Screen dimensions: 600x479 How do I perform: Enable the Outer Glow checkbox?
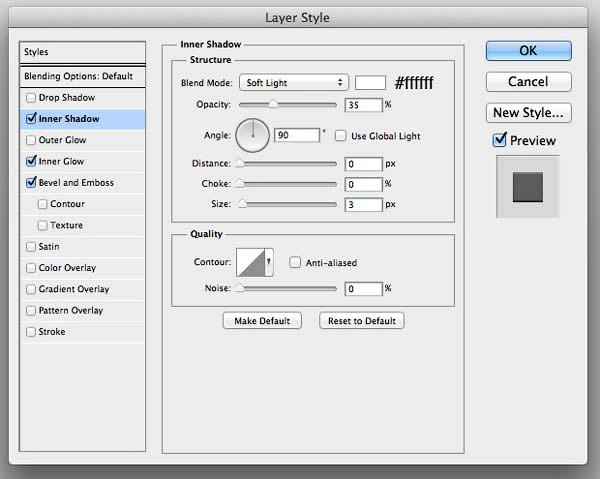pyautogui.click(x=31, y=140)
